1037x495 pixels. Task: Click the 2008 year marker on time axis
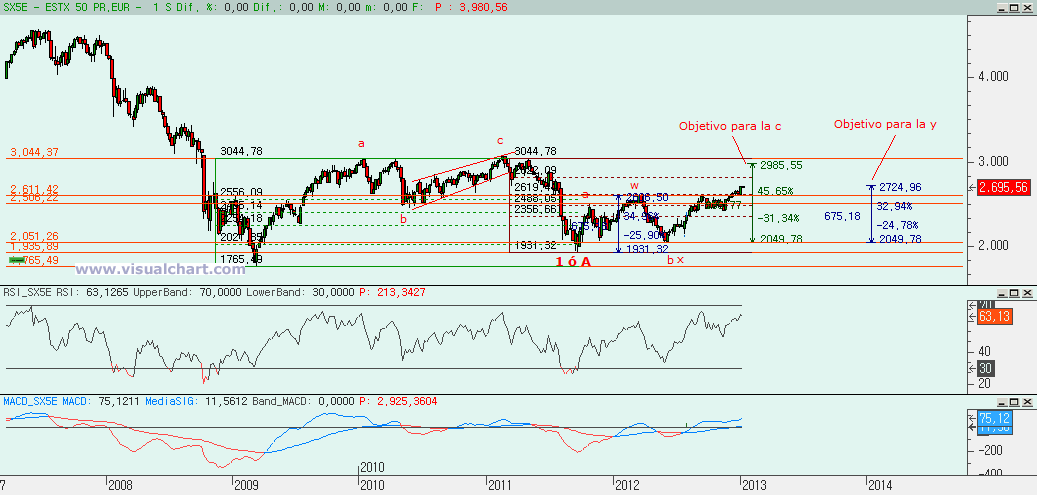click(x=120, y=485)
